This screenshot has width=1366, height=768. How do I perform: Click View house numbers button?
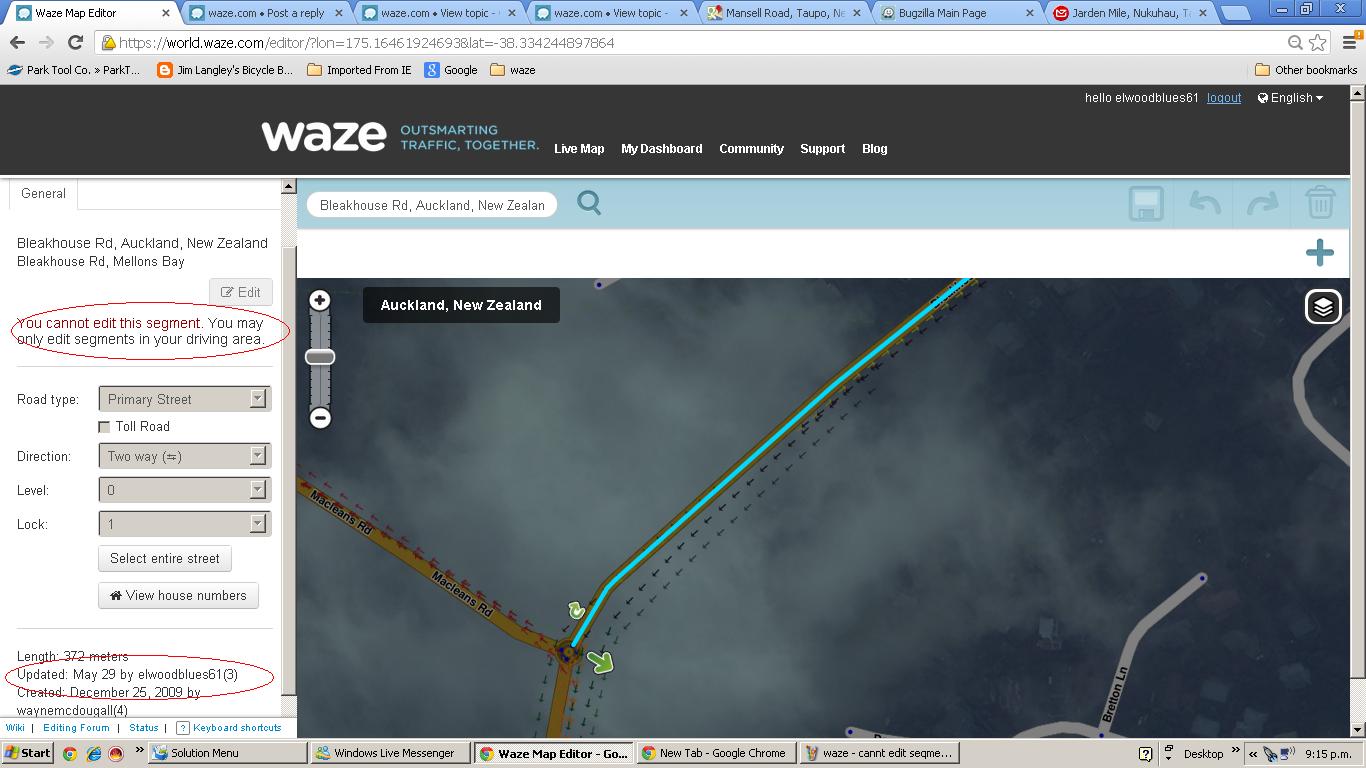point(178,595)
